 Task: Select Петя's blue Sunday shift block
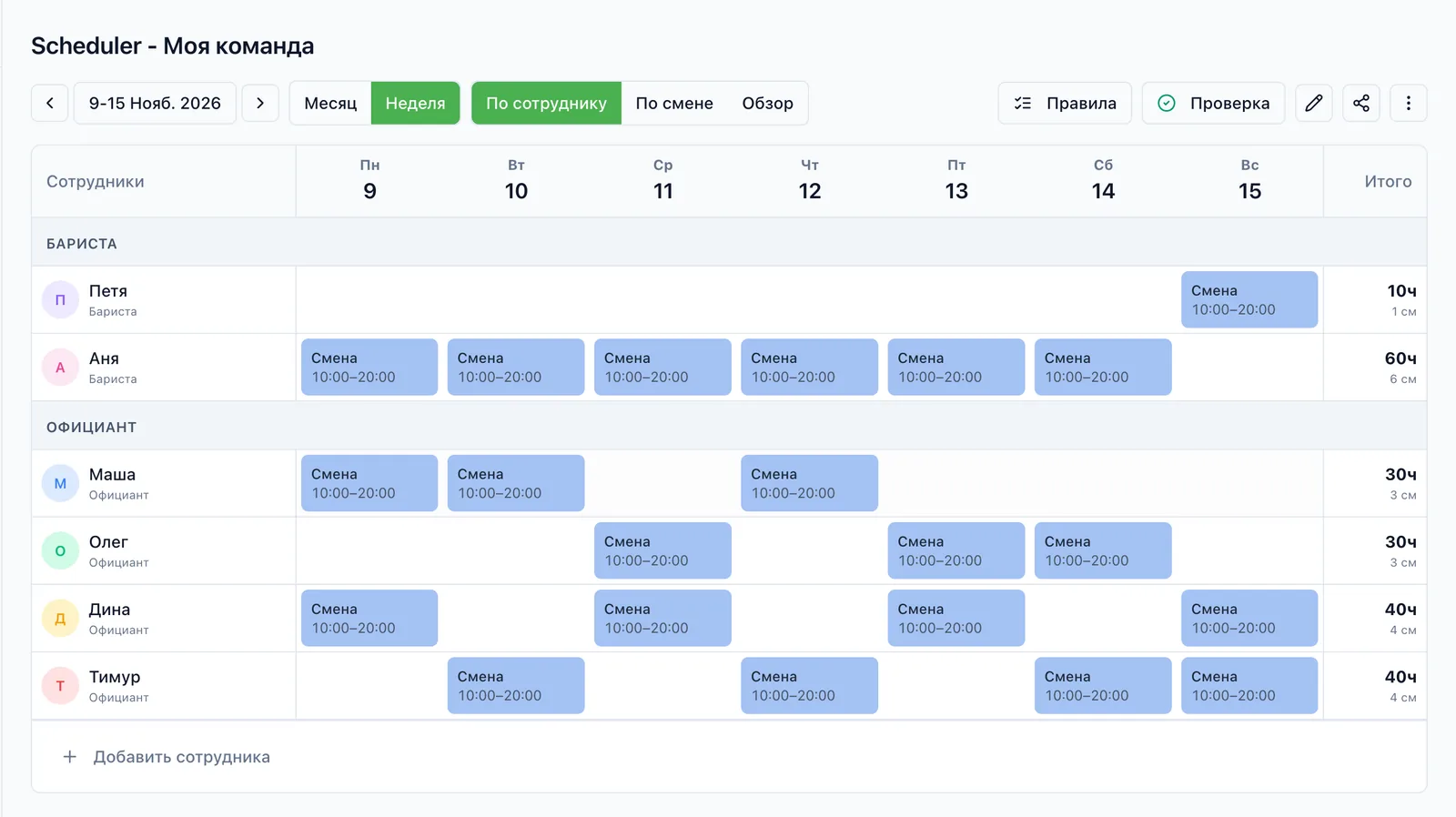click(x=1249, y=299)
